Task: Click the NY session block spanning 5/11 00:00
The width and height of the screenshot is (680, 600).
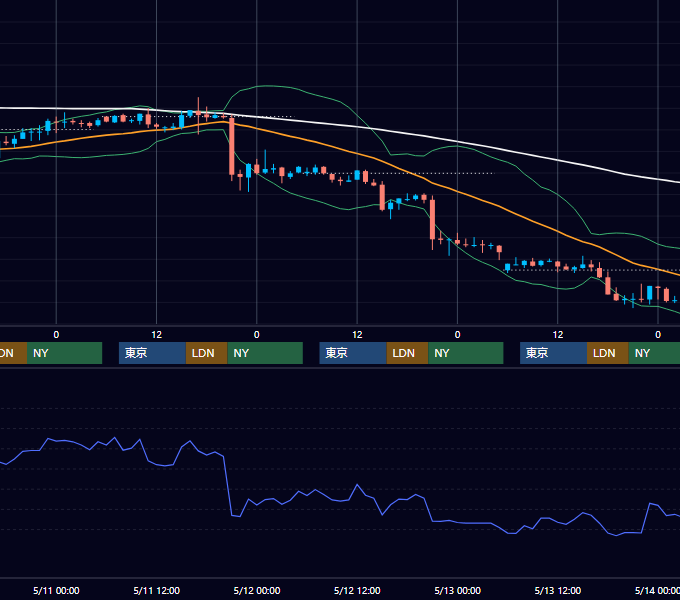Action: 64,353
